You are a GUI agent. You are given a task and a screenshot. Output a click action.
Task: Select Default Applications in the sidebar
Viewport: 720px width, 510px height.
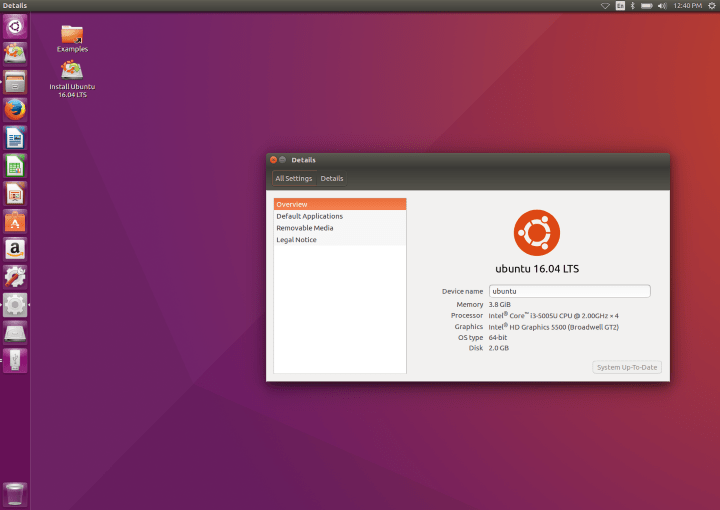[340, 216]
